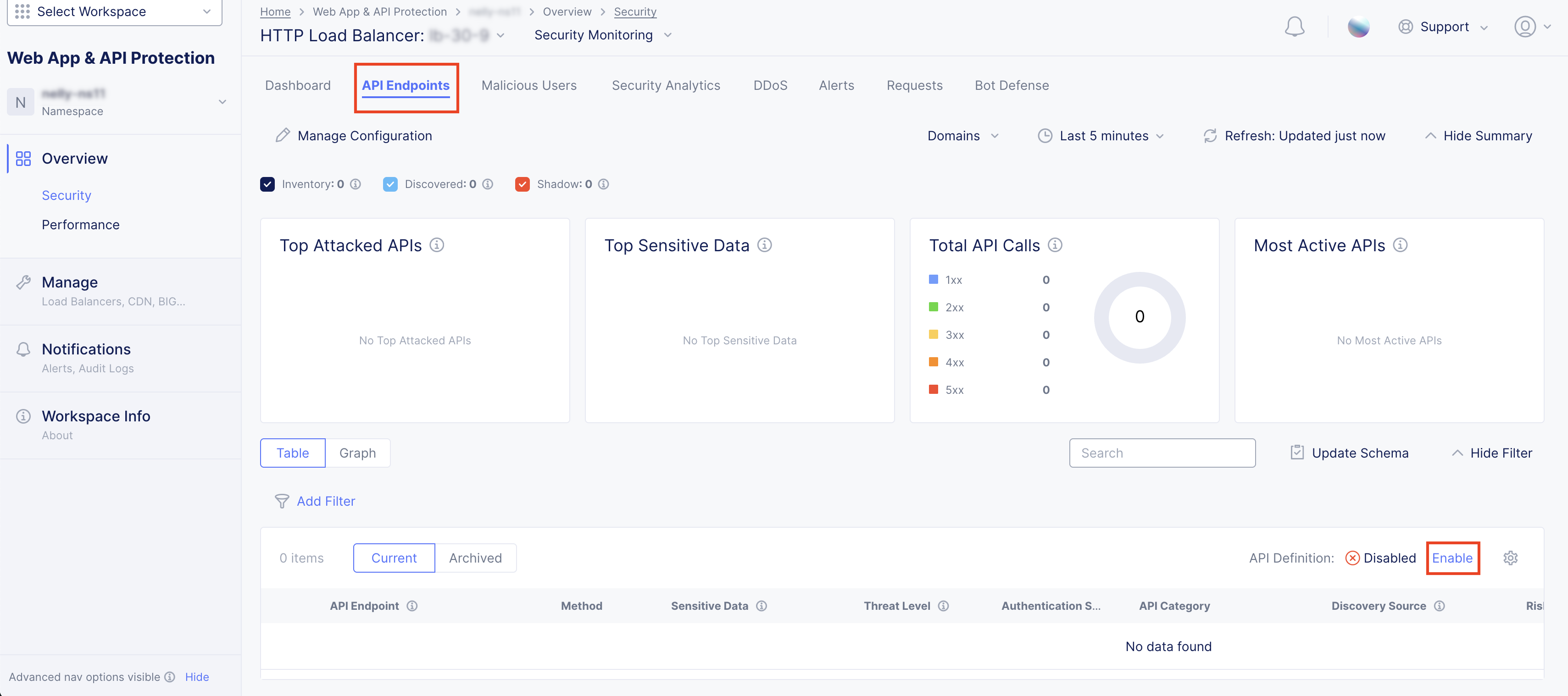Click the refresh icon beside Updated just now
This screenshot has width=1568, height=696.
pyautogui.click(x=1210, y=136)
